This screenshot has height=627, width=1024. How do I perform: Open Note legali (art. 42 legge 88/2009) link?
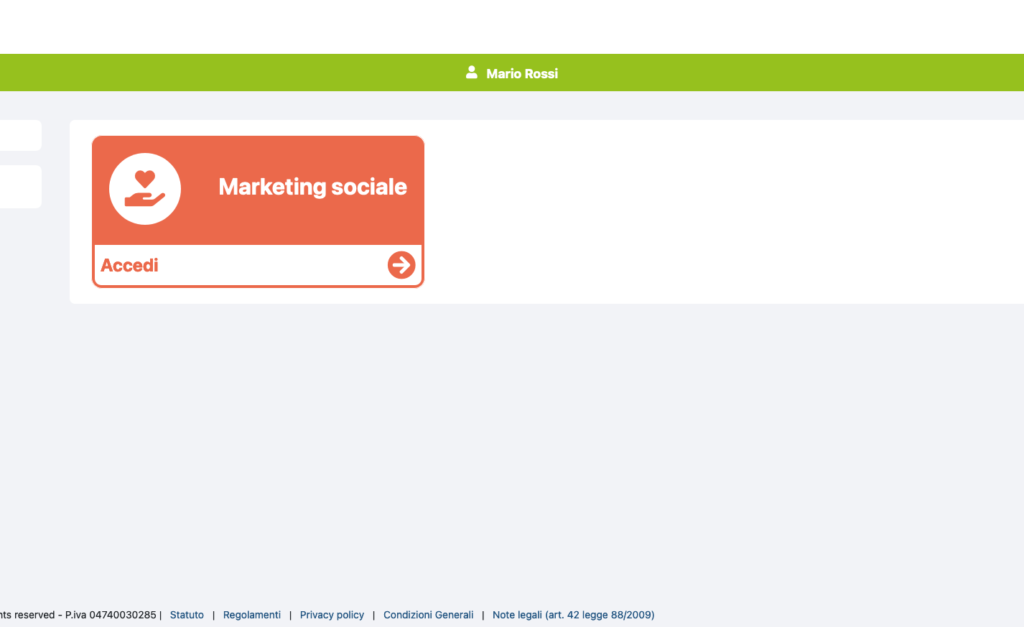point(573,615)
